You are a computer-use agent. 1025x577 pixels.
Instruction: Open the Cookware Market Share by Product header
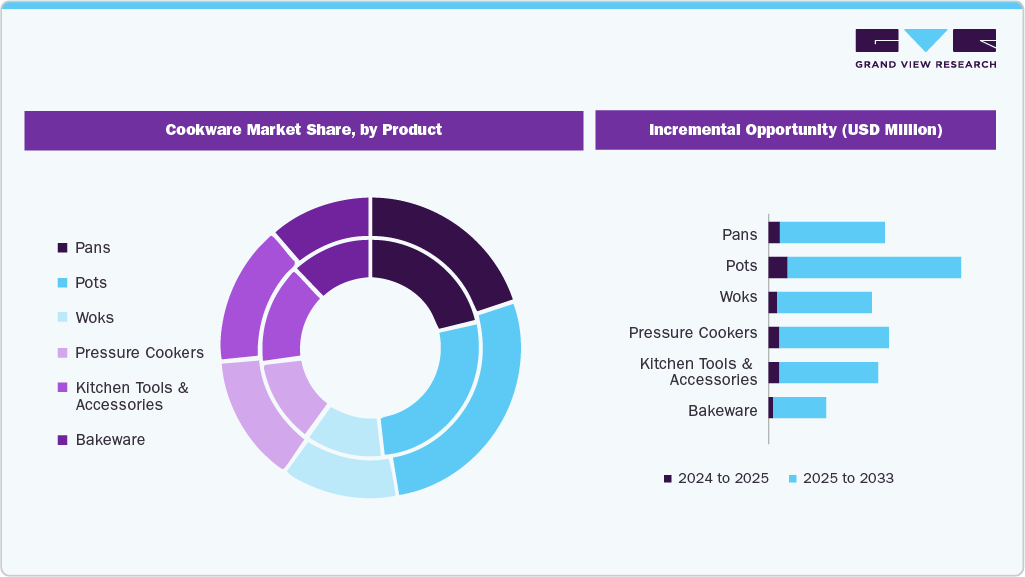(304, 130)
